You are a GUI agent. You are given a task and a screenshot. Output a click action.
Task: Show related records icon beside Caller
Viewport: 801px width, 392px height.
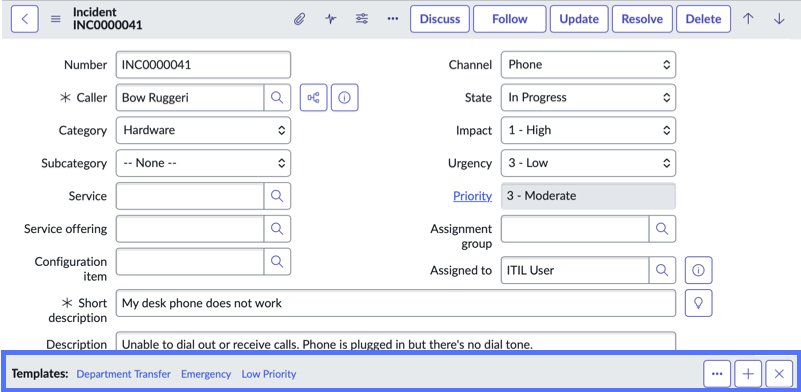(x=313, y=98)
